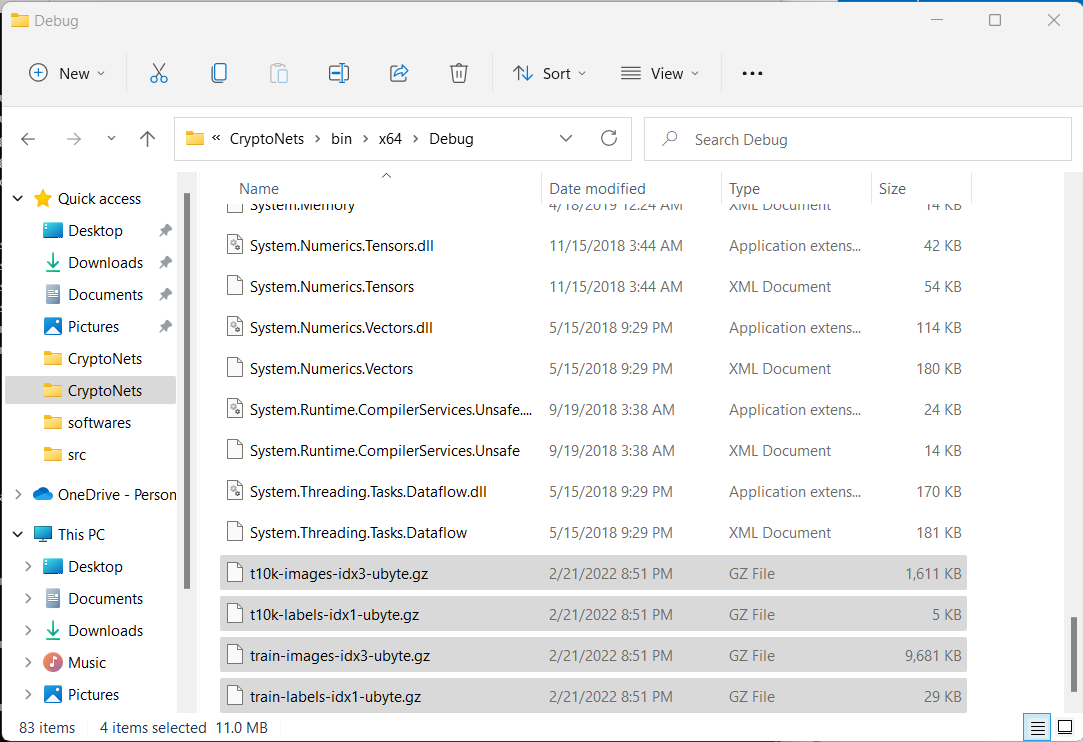Go up one directory level
Image resolution: width=1083 pixels, height=742 pixels.
tap(148, 139)
